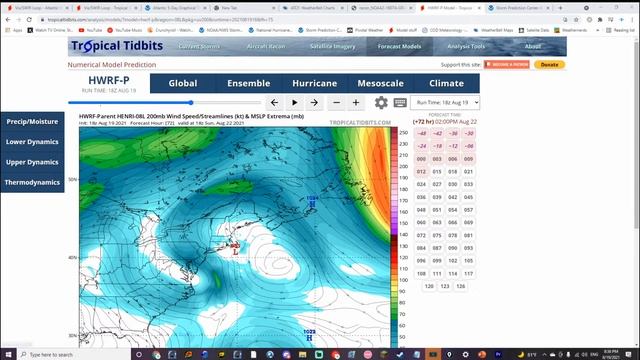Select previous run offset -48
This screenshot has height=360, width=640.
coord(421,133)
